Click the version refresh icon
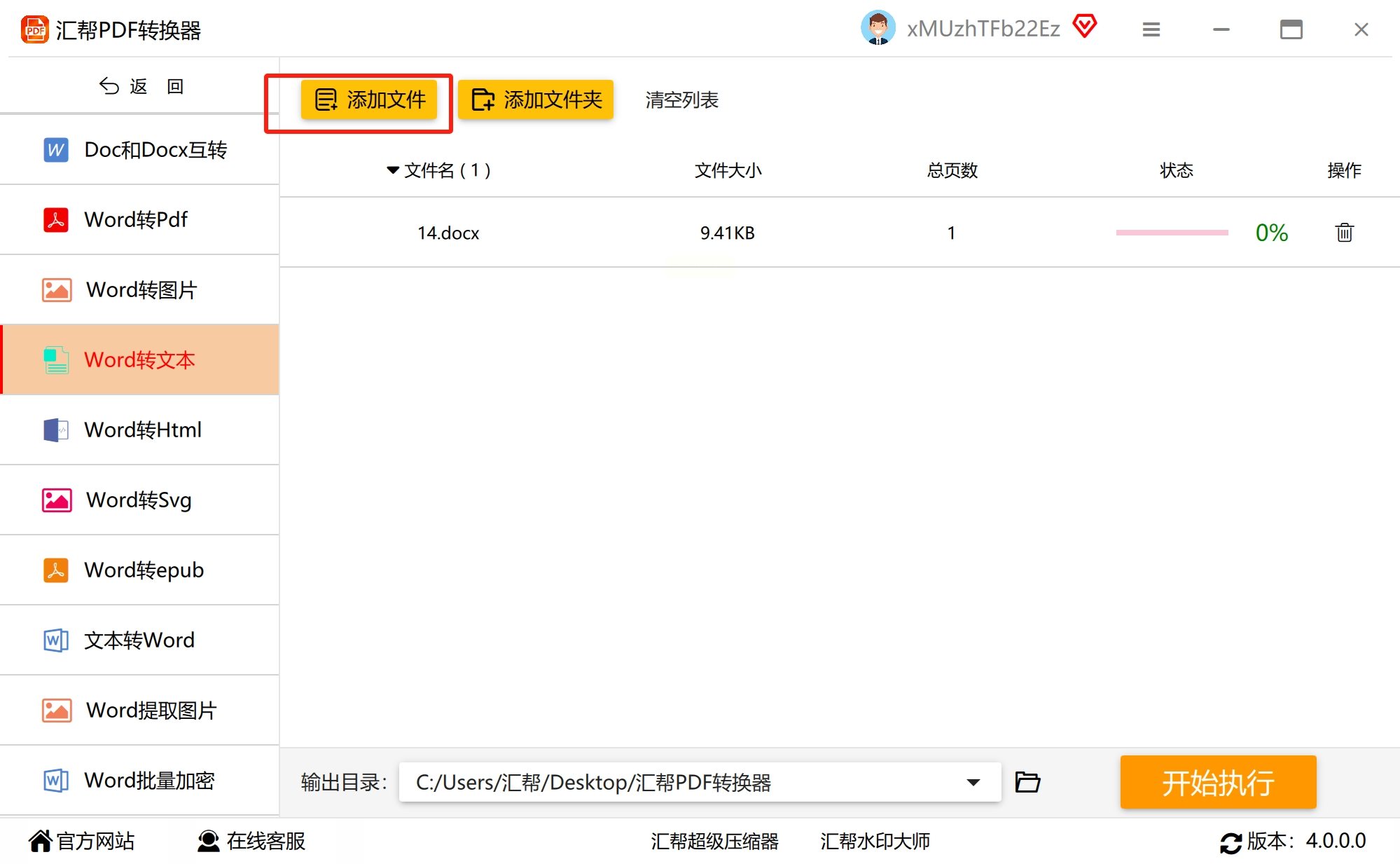Image resolution: width=1400 pixels, height=864 pixels. click(1231, 842)
